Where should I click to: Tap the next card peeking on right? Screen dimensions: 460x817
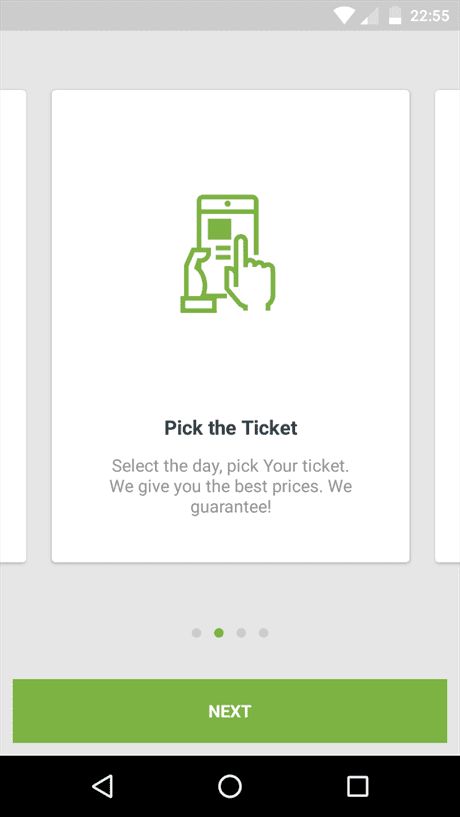(x=447, y=326)
